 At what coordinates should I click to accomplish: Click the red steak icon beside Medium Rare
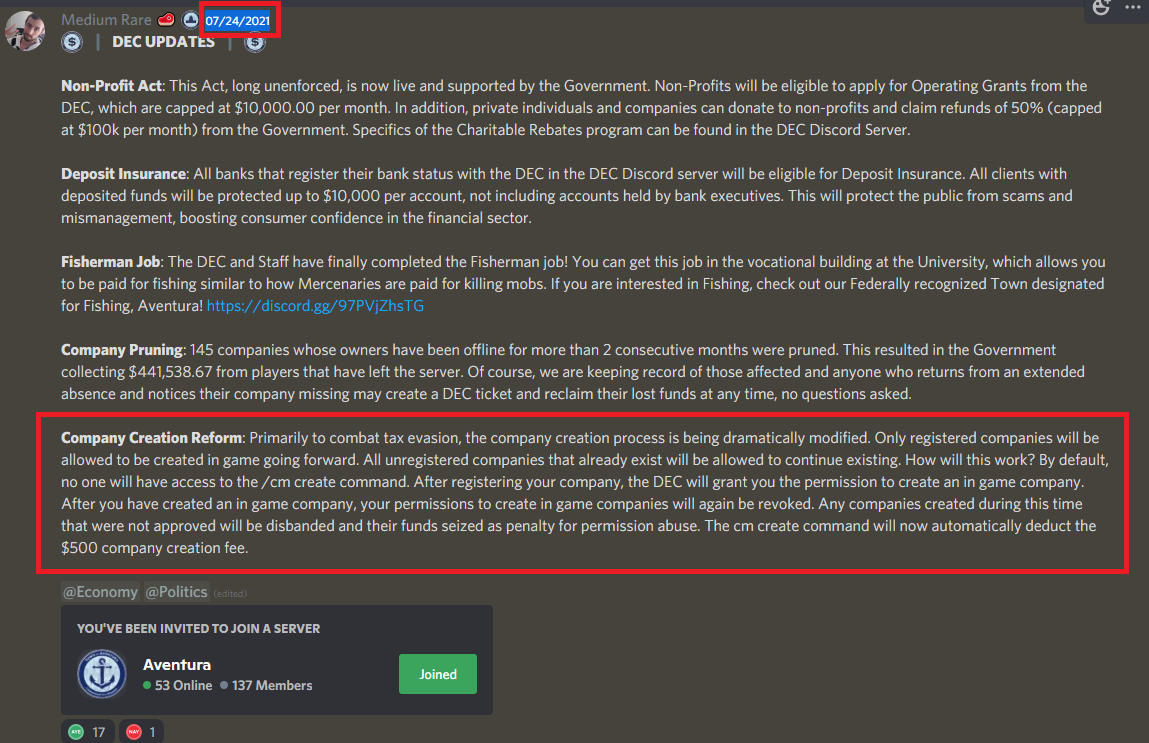(166, 19)
